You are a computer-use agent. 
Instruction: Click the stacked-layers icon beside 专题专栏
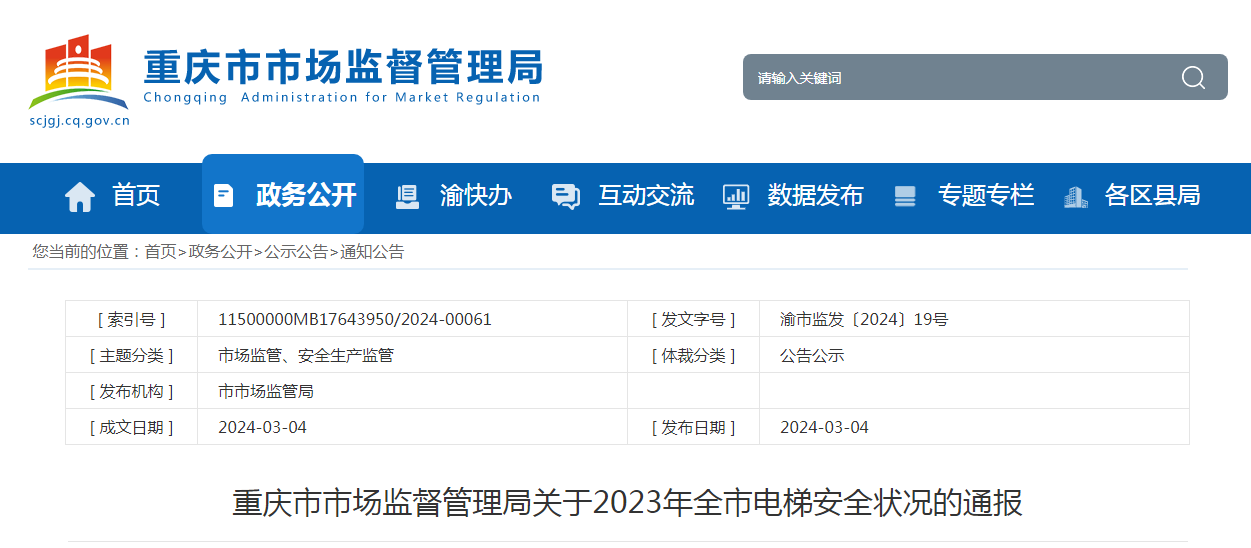pyautogui.click(x=905, y=196)
